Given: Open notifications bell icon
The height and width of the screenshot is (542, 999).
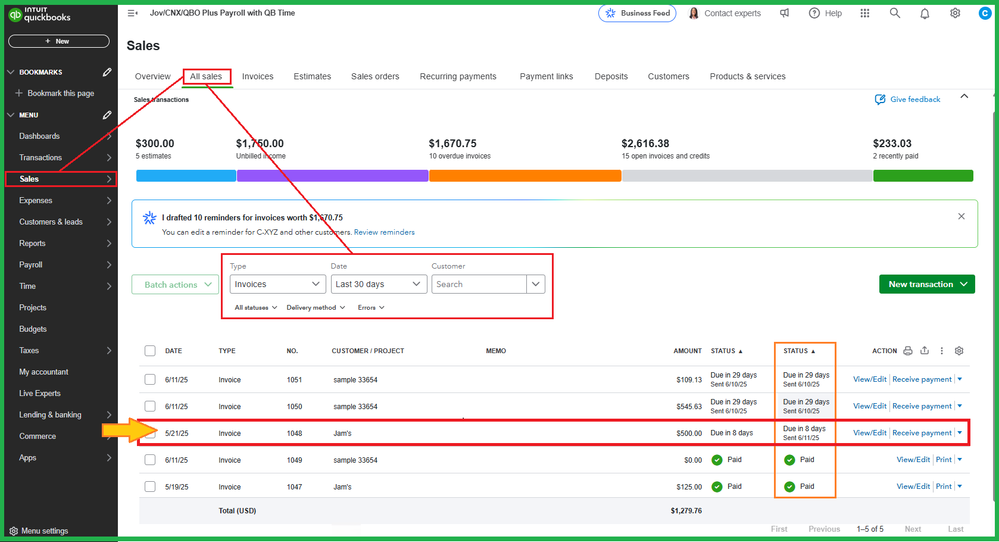Looking at the screenshot, I should tap(924, 13).
